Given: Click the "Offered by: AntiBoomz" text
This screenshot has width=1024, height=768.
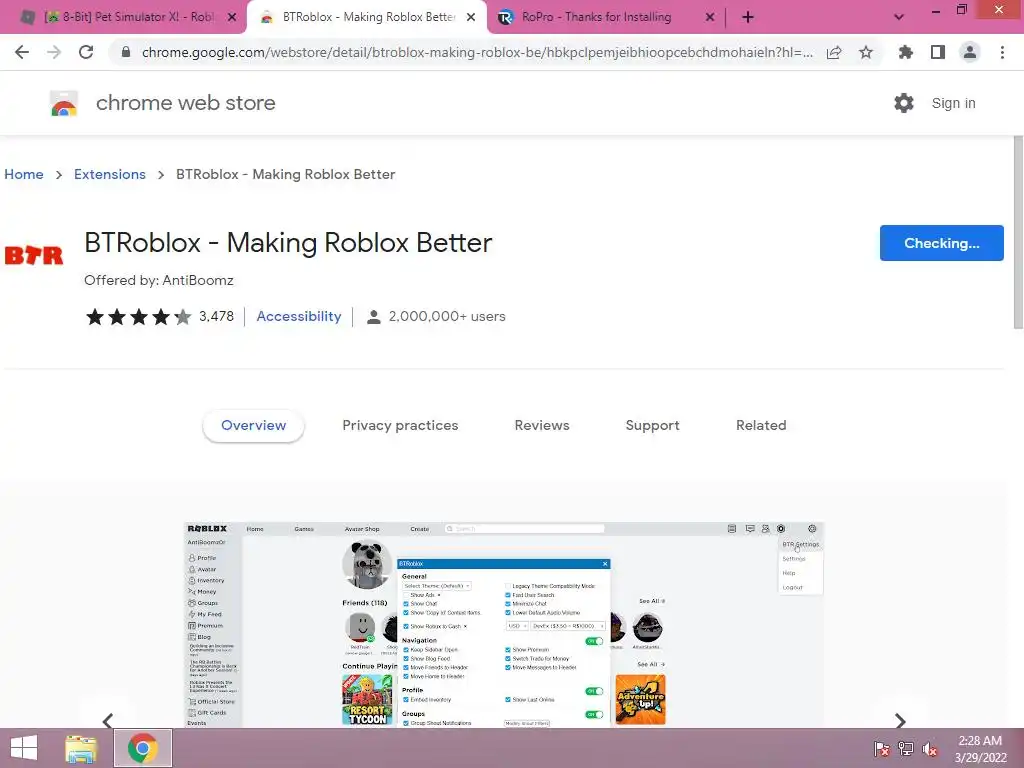Looking at the screenshot, I should click(x=159, y=280).
